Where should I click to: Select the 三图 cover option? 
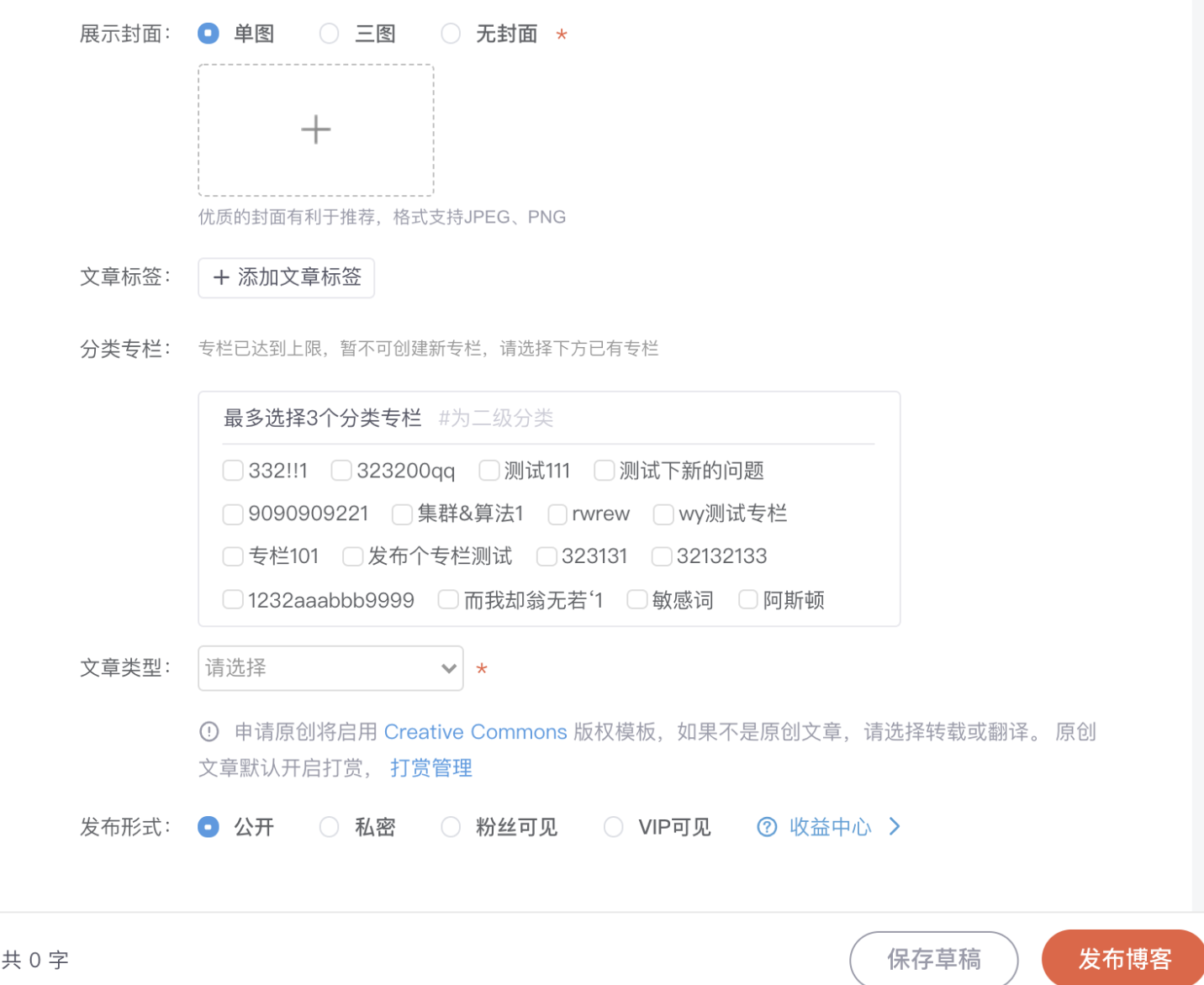click(329, 34)
